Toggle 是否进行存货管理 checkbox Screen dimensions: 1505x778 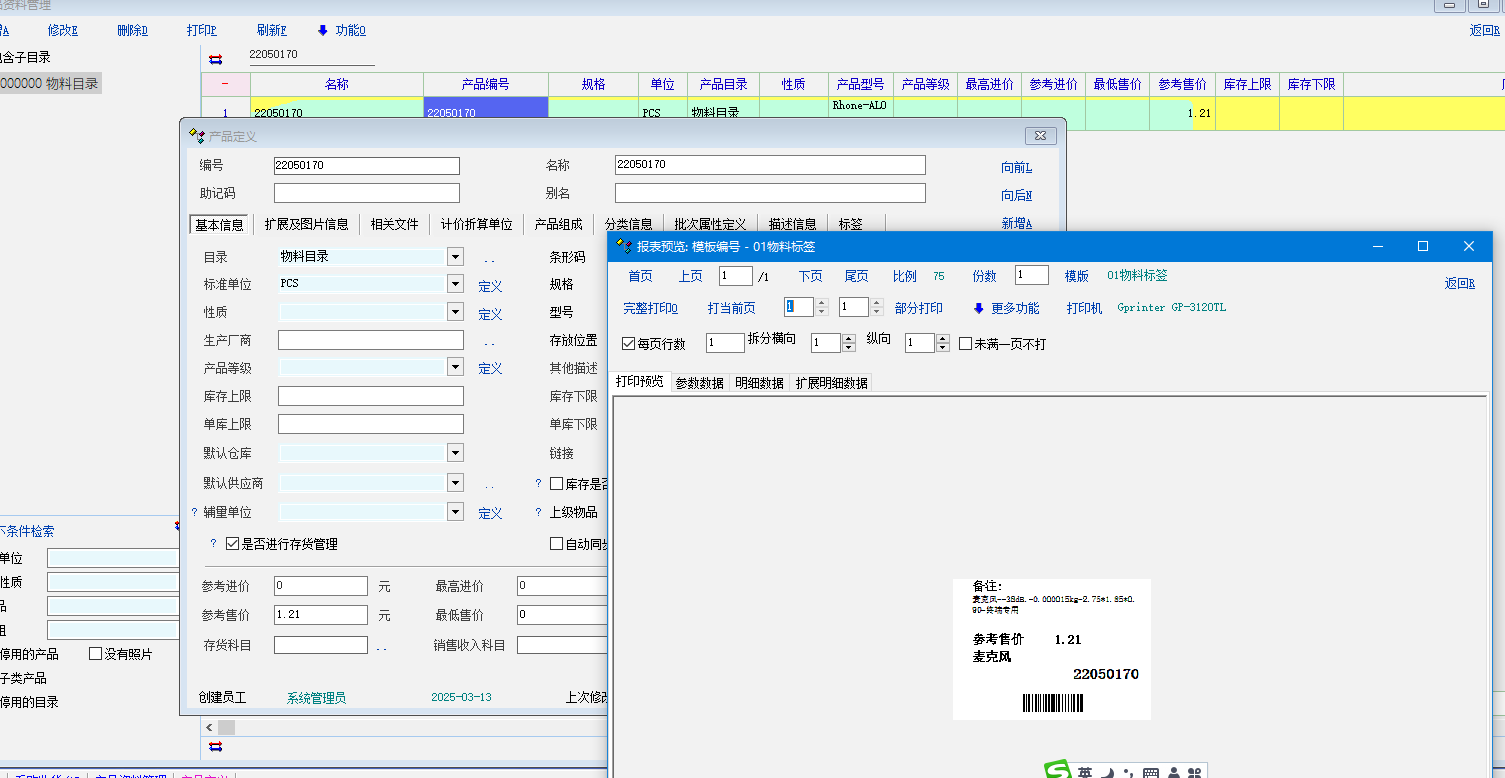(232, 544)
